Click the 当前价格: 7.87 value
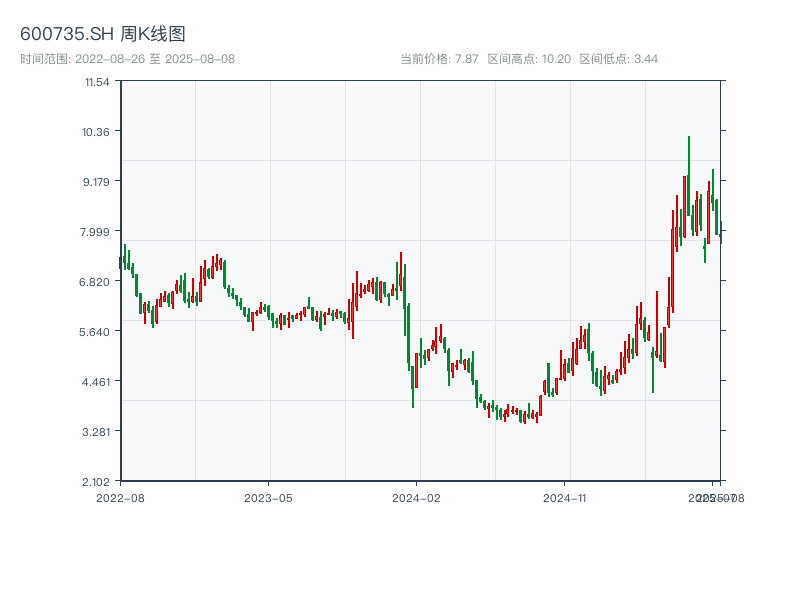Viewport: 800px width, 600px height. pyautogui.click(x=439, y=59)
